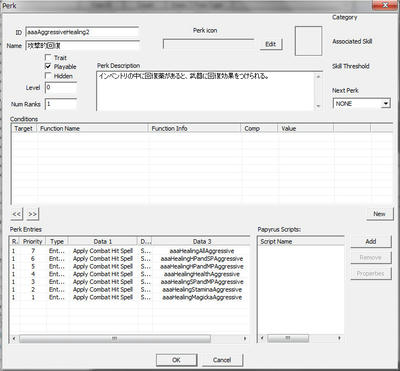400x371 pixels.
Task: Sort entries by Priority column header
Action: pyautogui.click(x=33, y=241)
